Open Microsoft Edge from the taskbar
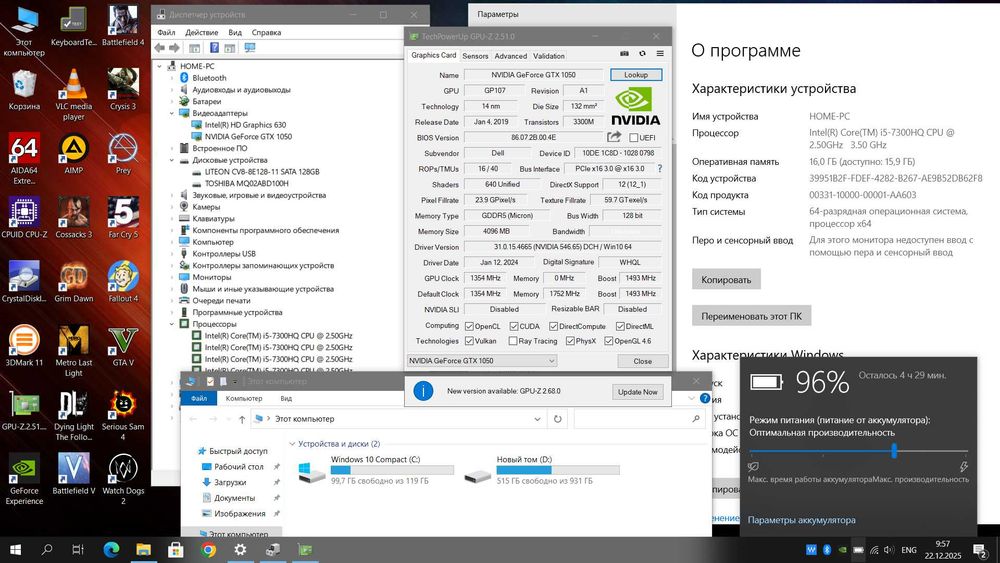The image size is (1000, 563). [112, 549]
